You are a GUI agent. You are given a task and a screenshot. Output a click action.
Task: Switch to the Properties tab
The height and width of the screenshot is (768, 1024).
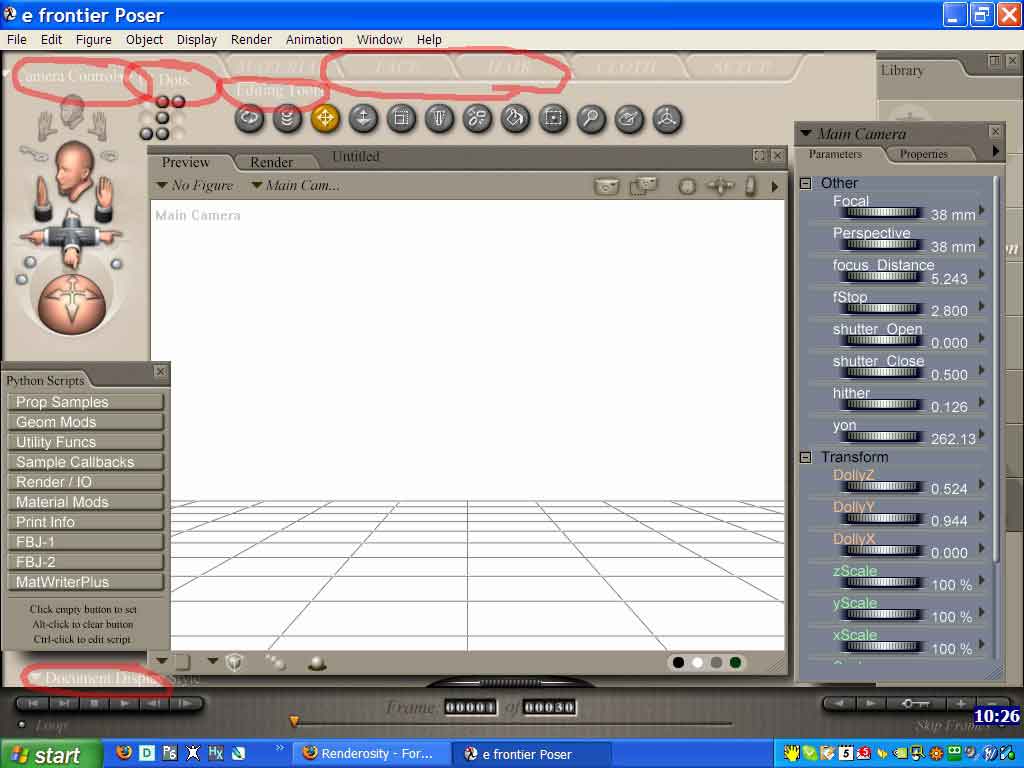[x=923, y=154]
